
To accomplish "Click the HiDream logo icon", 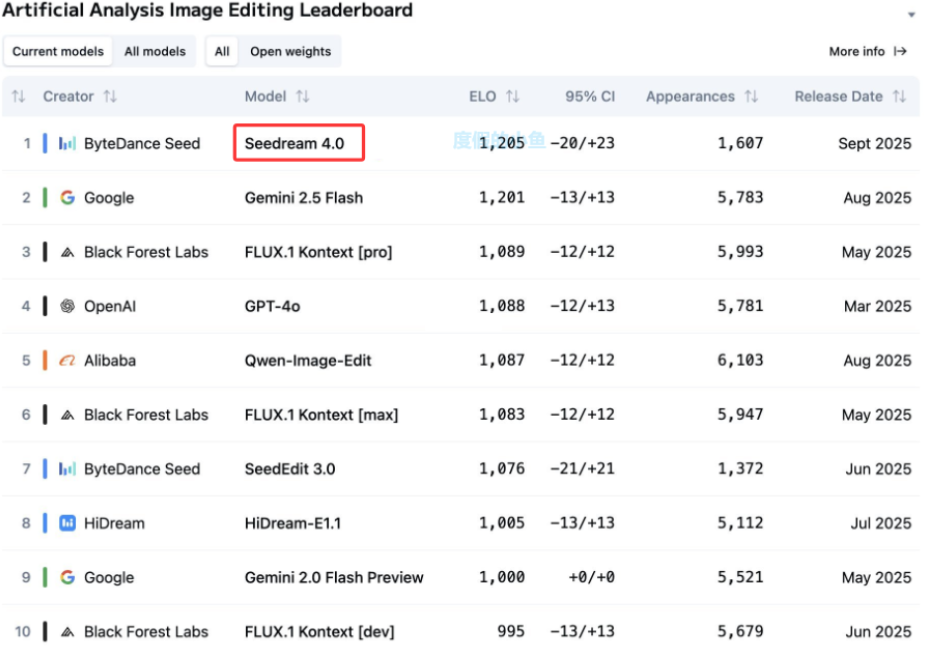I will point(67,523).
